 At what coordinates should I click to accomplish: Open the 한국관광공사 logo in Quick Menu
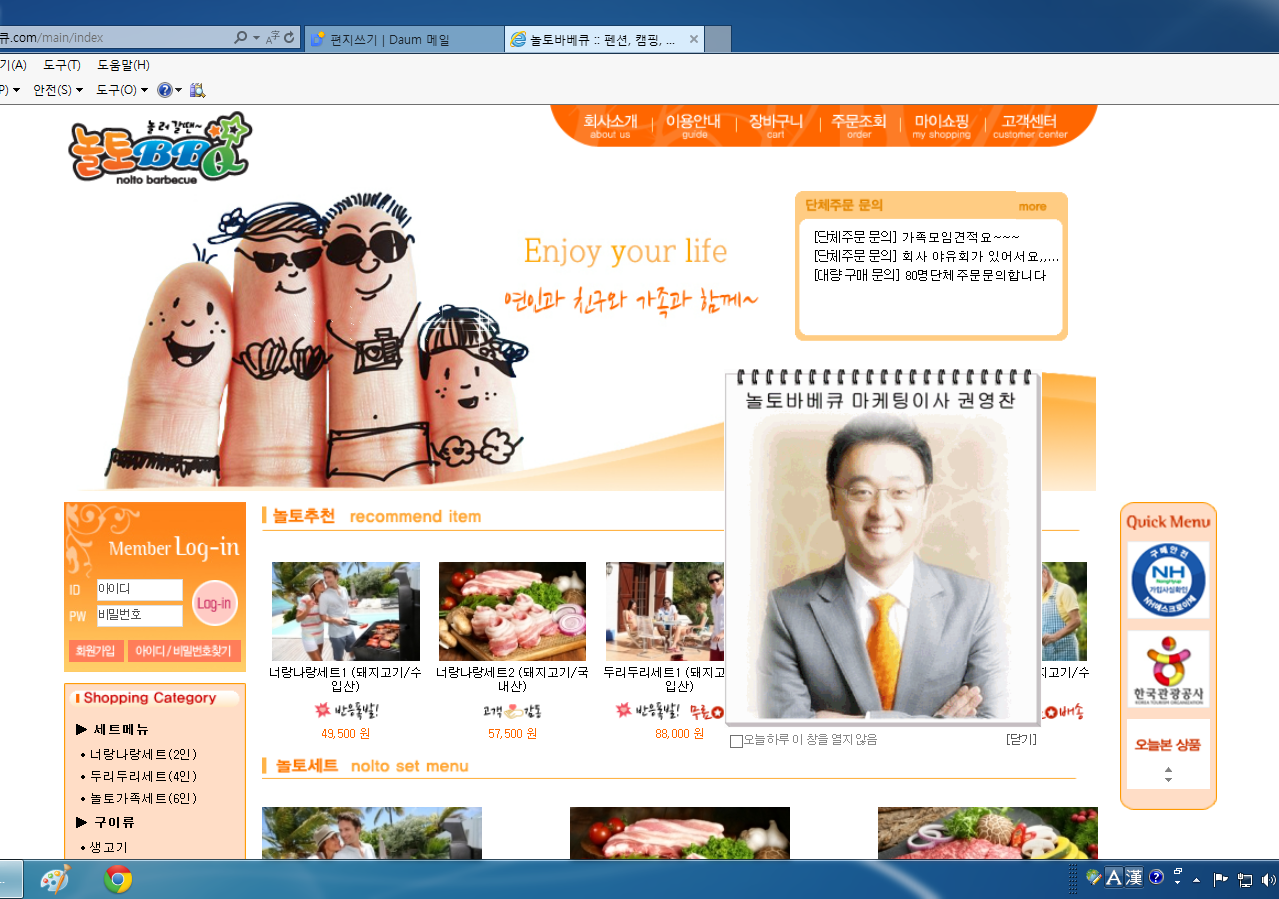tap(1168, 669)
